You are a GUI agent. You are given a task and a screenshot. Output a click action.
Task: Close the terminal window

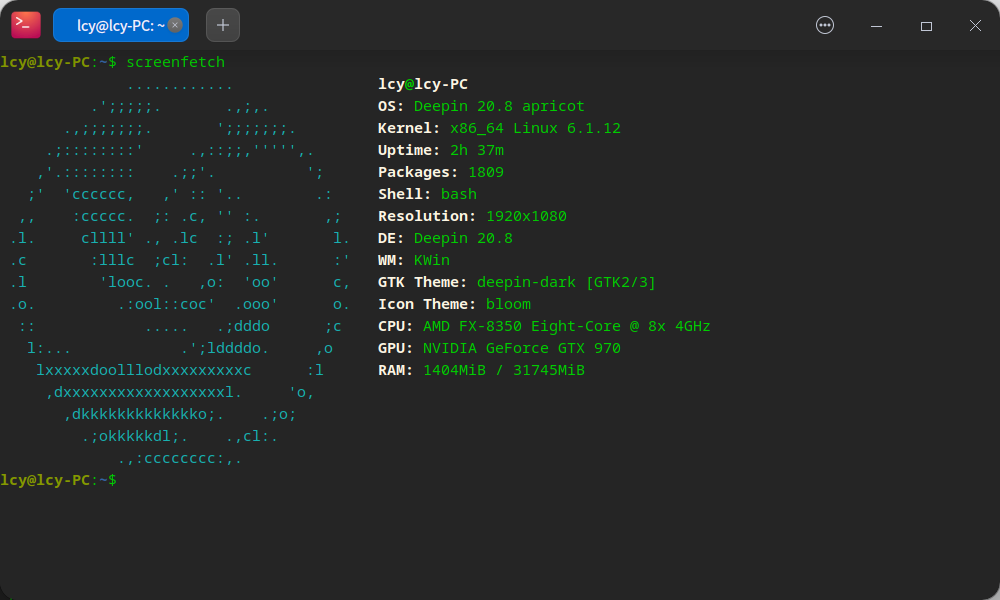975,26
